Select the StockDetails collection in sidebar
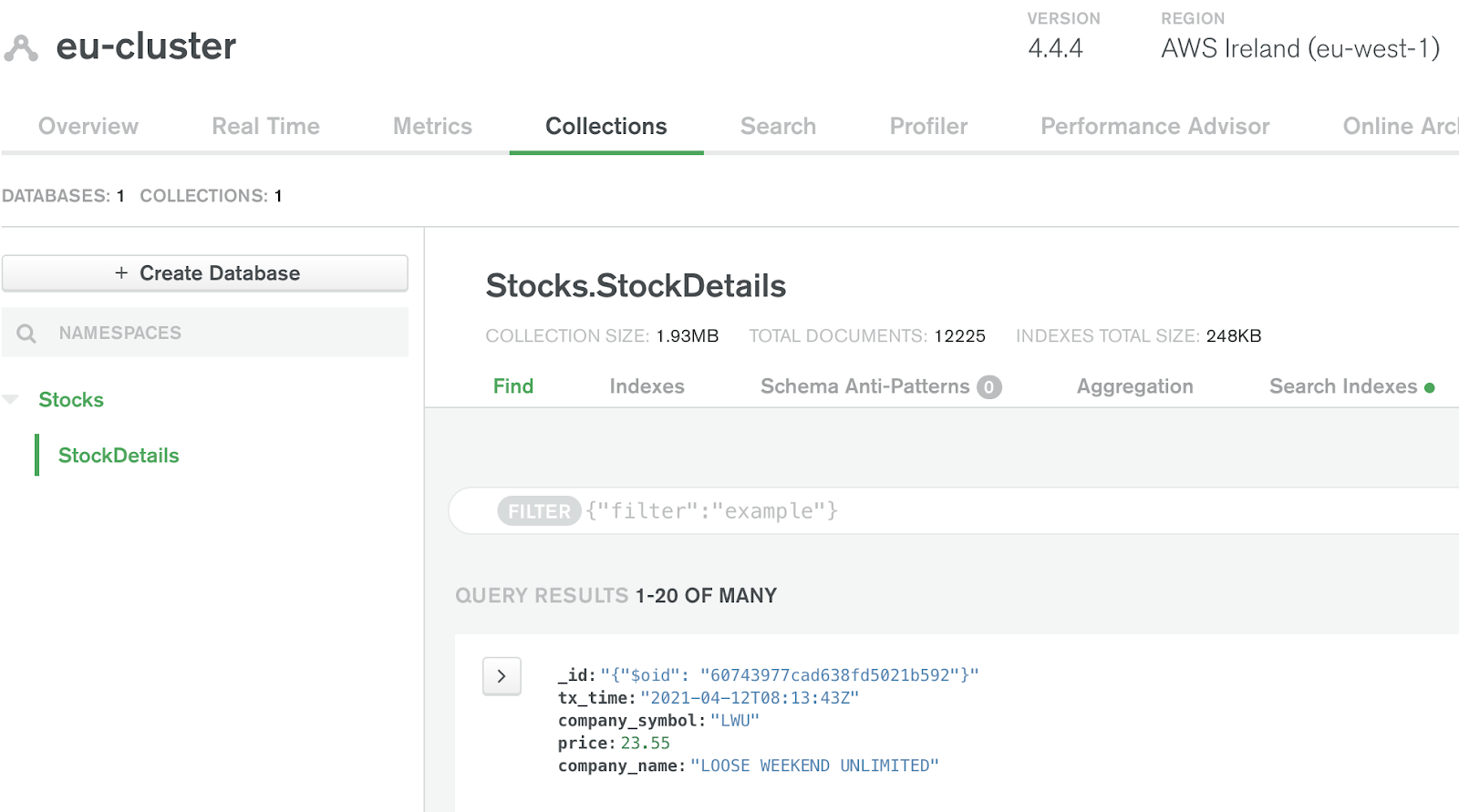 [x=119, y=456]
